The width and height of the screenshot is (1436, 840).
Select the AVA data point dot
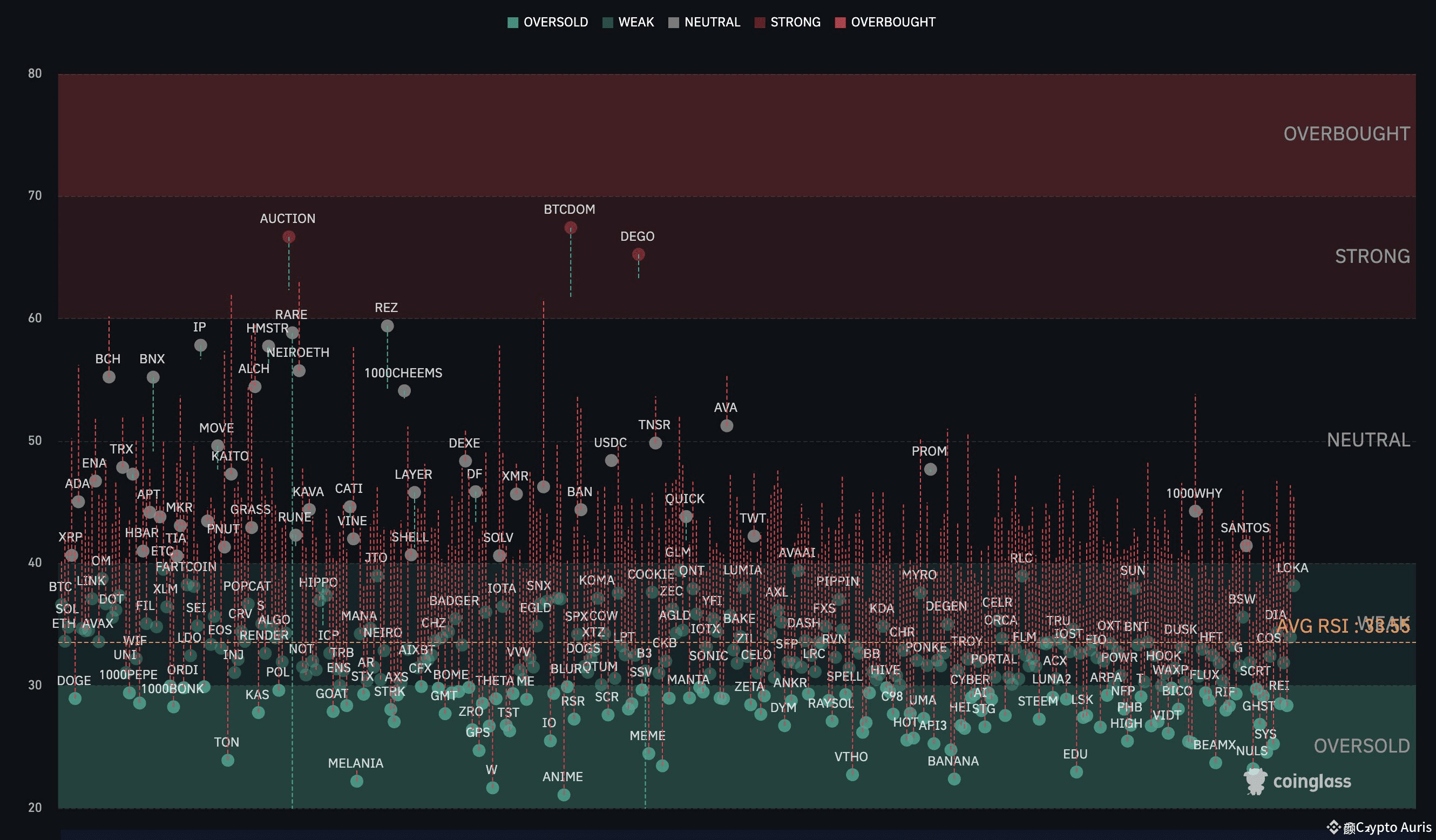coord(727,426)
